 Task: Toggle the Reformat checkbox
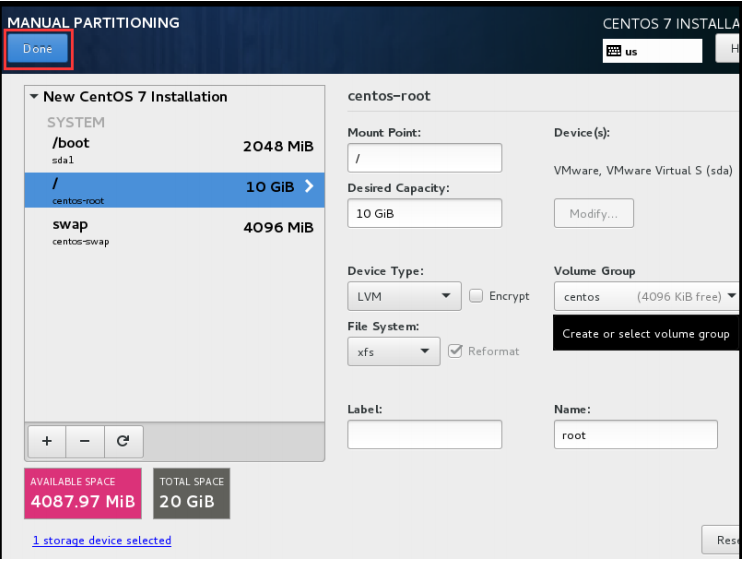455,351
